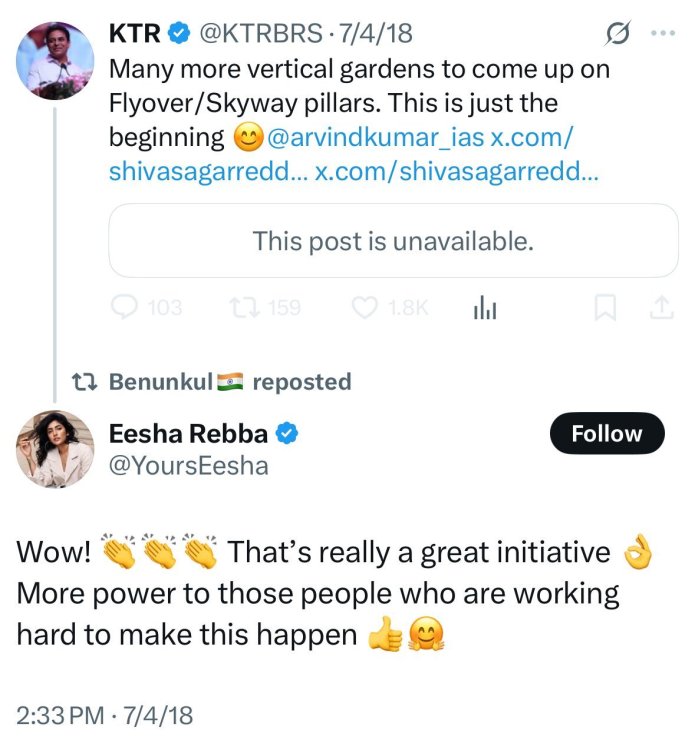Screen dimensions: 695x750
Task: Tap Eesha Rebba's profile photo
Action: pyautogui.click(x=55, y=447)
